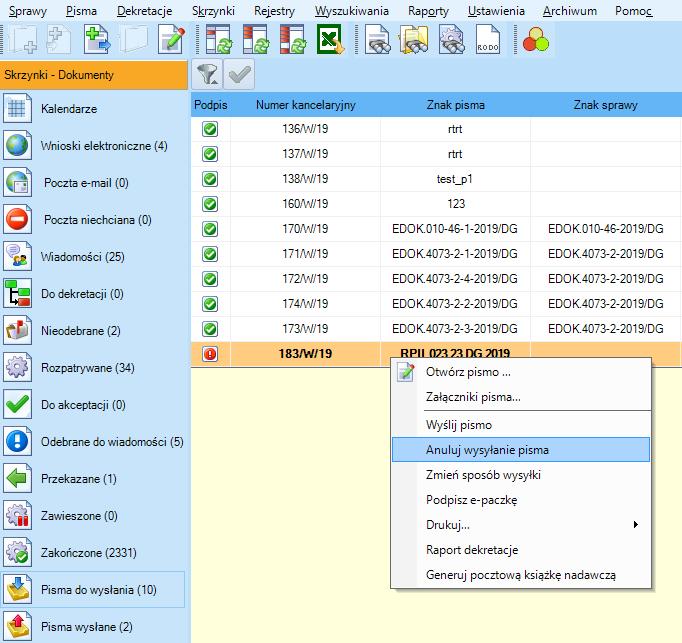Click the three colored circles toolbar icon
Screen dimensions: 682x643
point(536,40)
